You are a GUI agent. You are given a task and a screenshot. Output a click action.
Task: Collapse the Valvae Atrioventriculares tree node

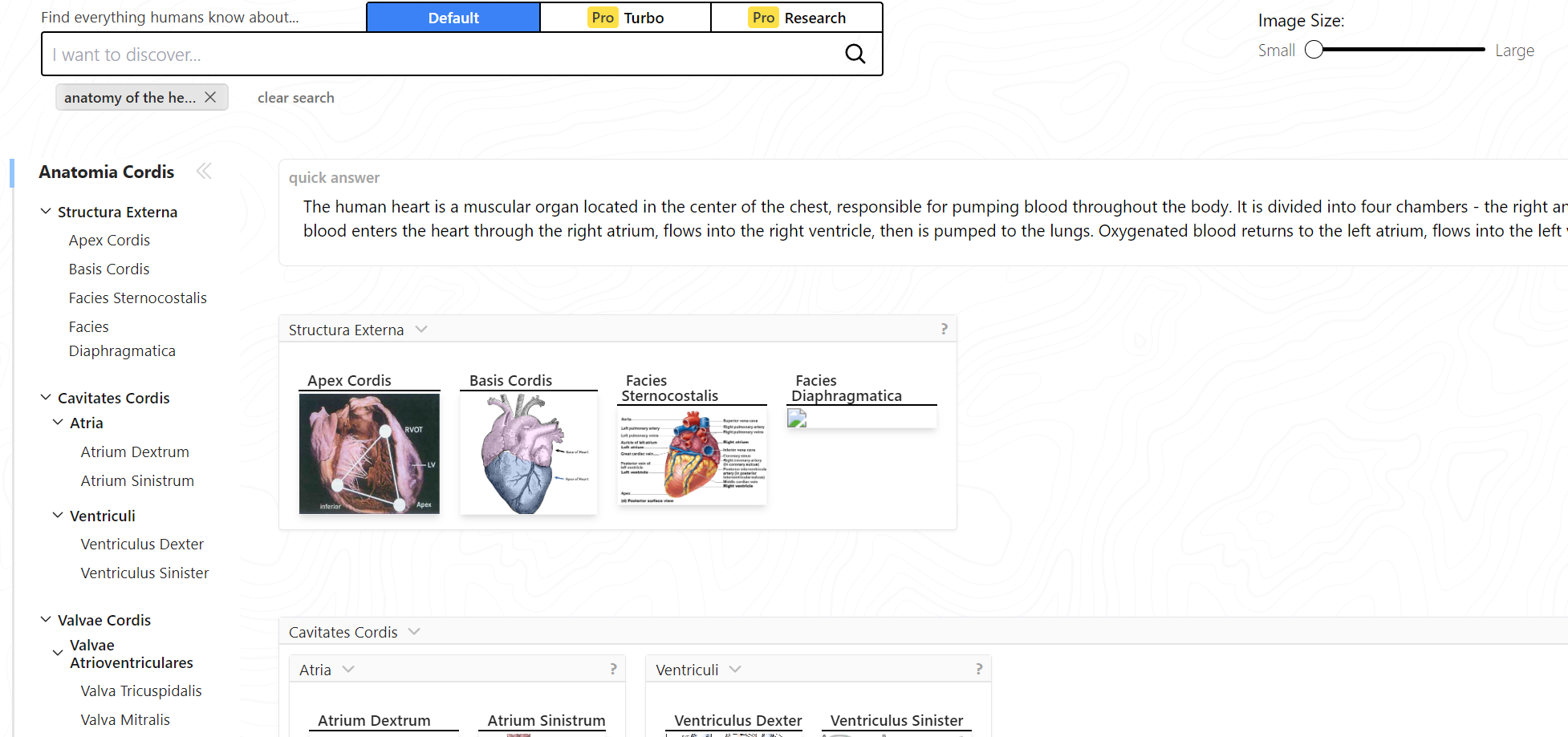(58, 654)
